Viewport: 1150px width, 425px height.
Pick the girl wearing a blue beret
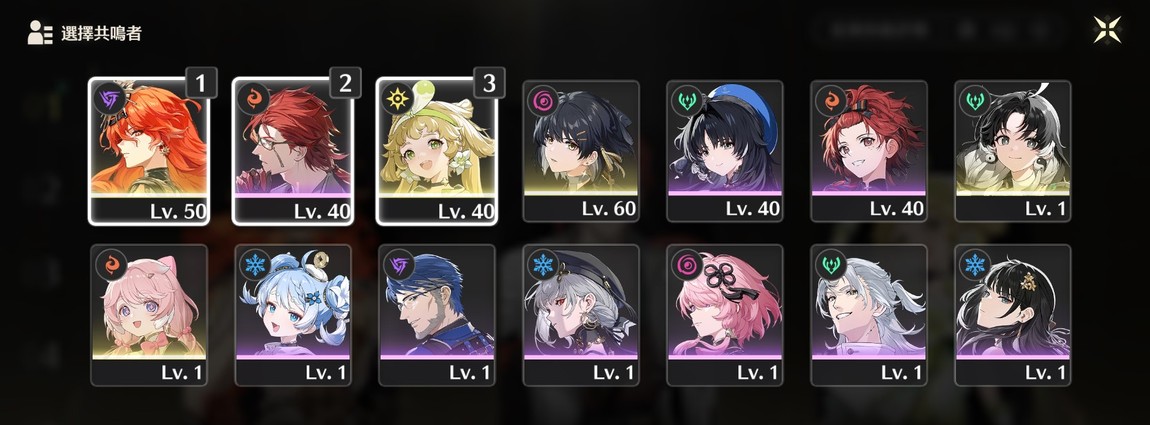pos(725,151)
